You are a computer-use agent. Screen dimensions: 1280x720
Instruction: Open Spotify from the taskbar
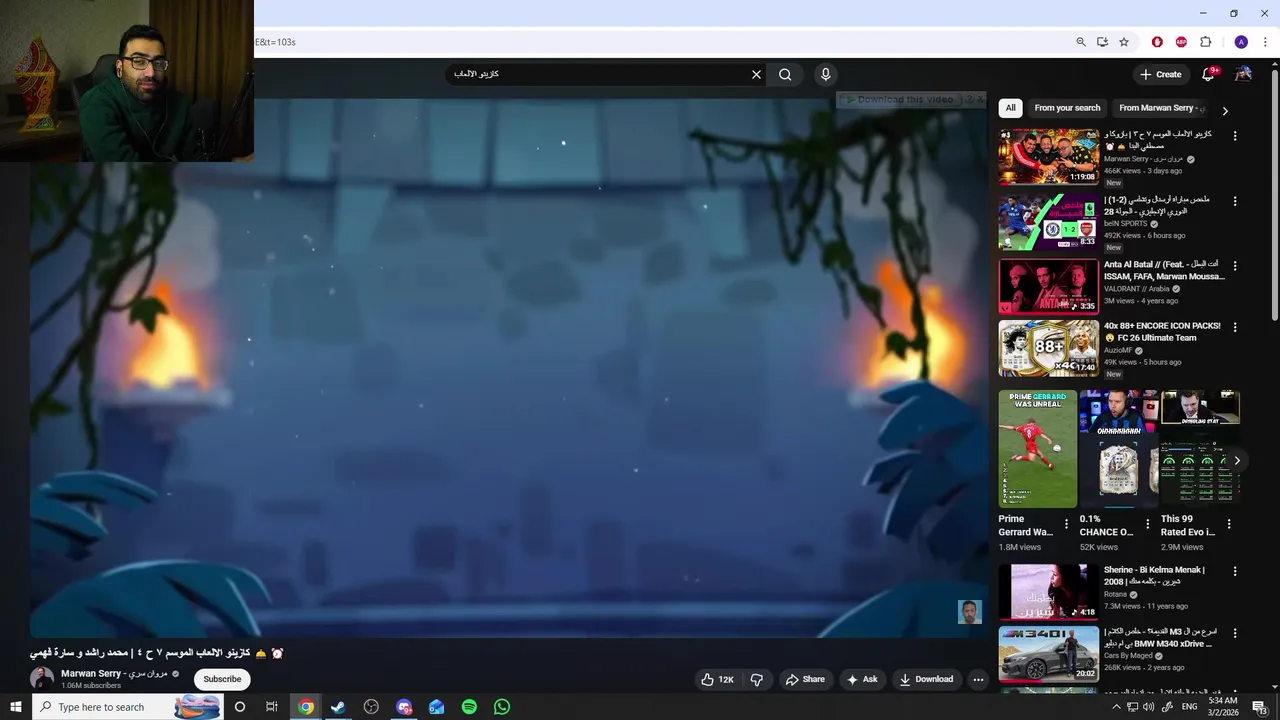pyautogui.click(x=469, y=707)
